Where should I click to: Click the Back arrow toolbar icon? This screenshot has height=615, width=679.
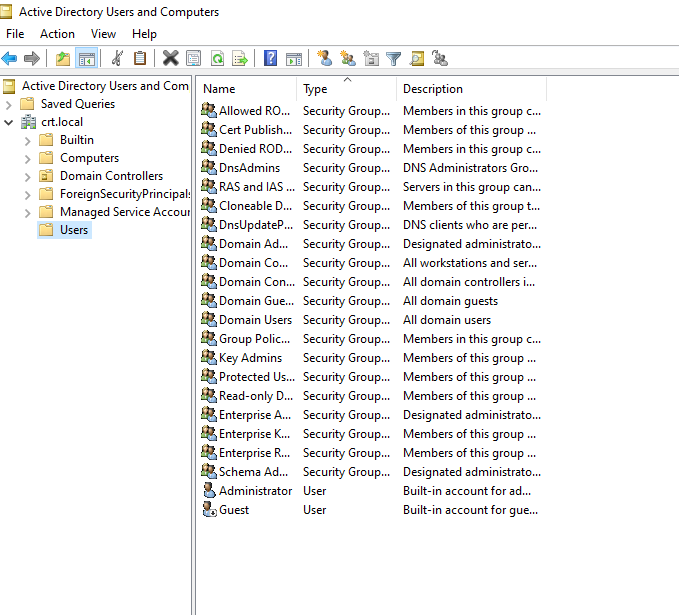click(10, 58)
